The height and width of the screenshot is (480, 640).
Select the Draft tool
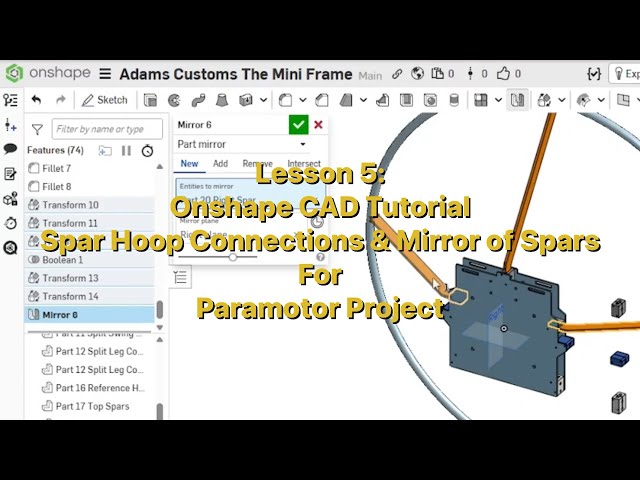(x=346, y=100)
